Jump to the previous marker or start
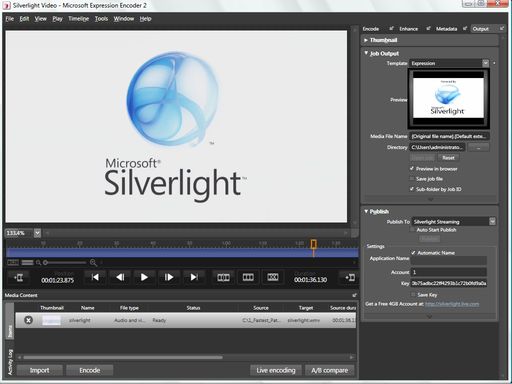 tap(95, 277)
